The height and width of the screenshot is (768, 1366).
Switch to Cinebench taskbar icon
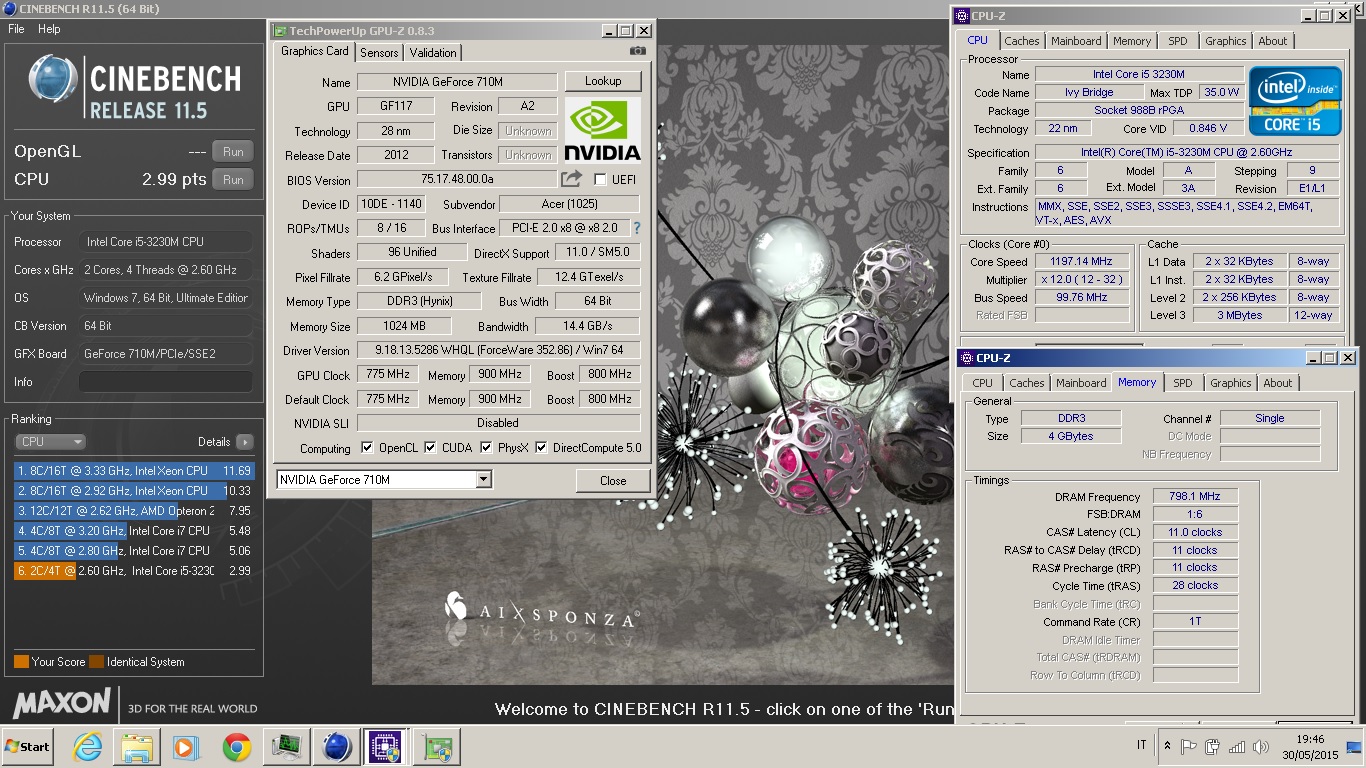337,747
